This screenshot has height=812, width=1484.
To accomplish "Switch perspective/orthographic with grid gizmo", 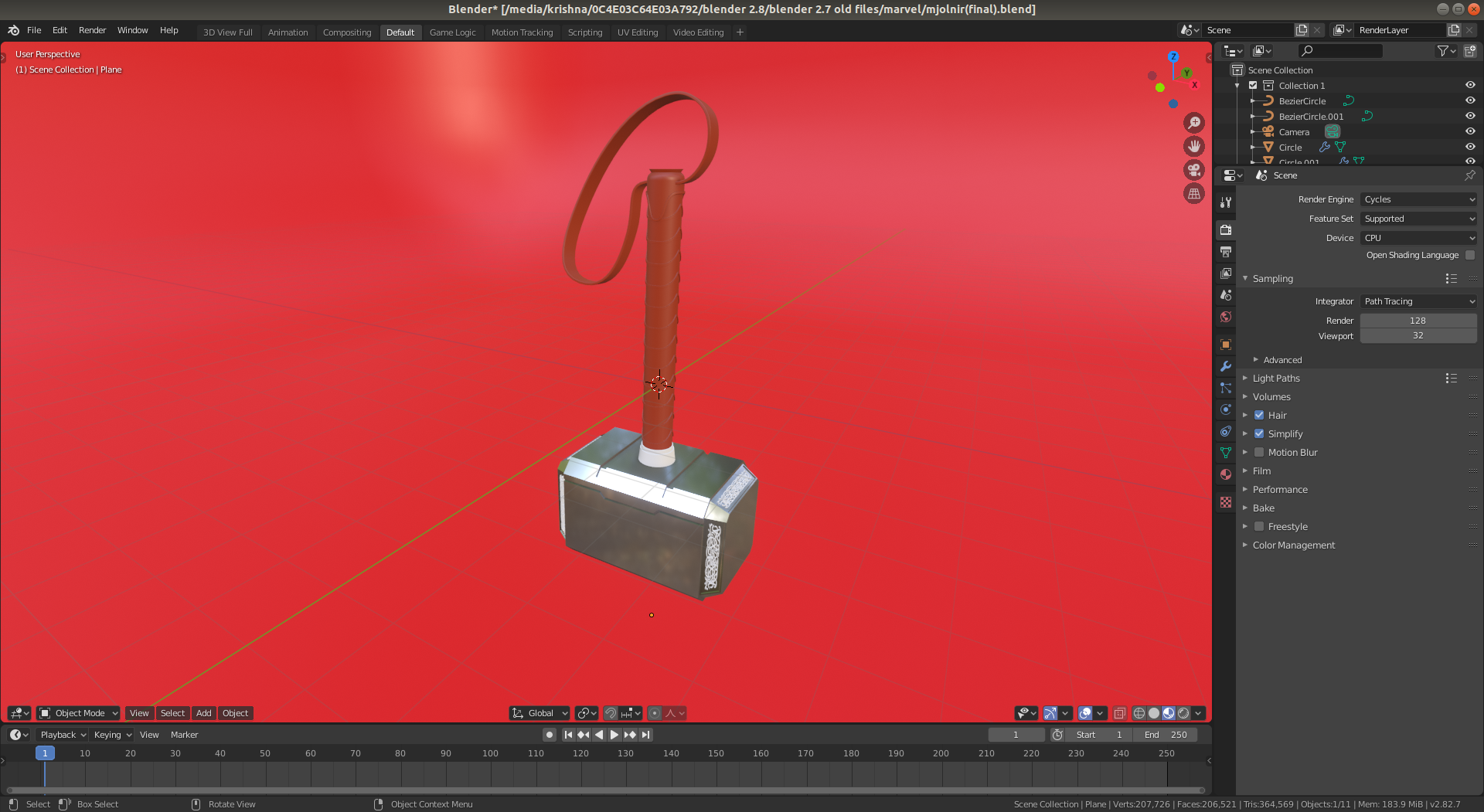I will tap(1194, 194).
